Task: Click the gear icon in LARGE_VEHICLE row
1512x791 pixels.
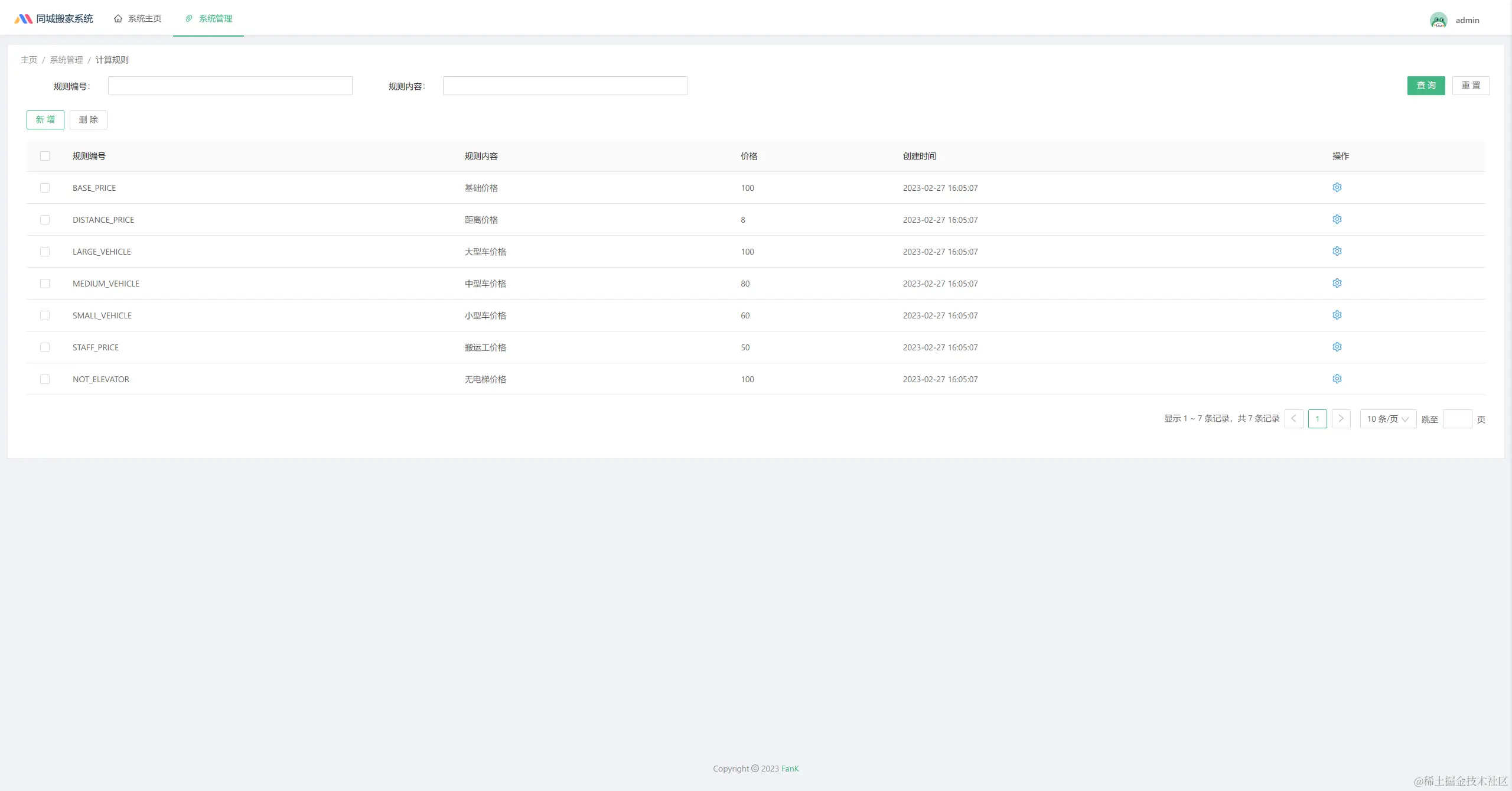Action: click(1337, 251)
